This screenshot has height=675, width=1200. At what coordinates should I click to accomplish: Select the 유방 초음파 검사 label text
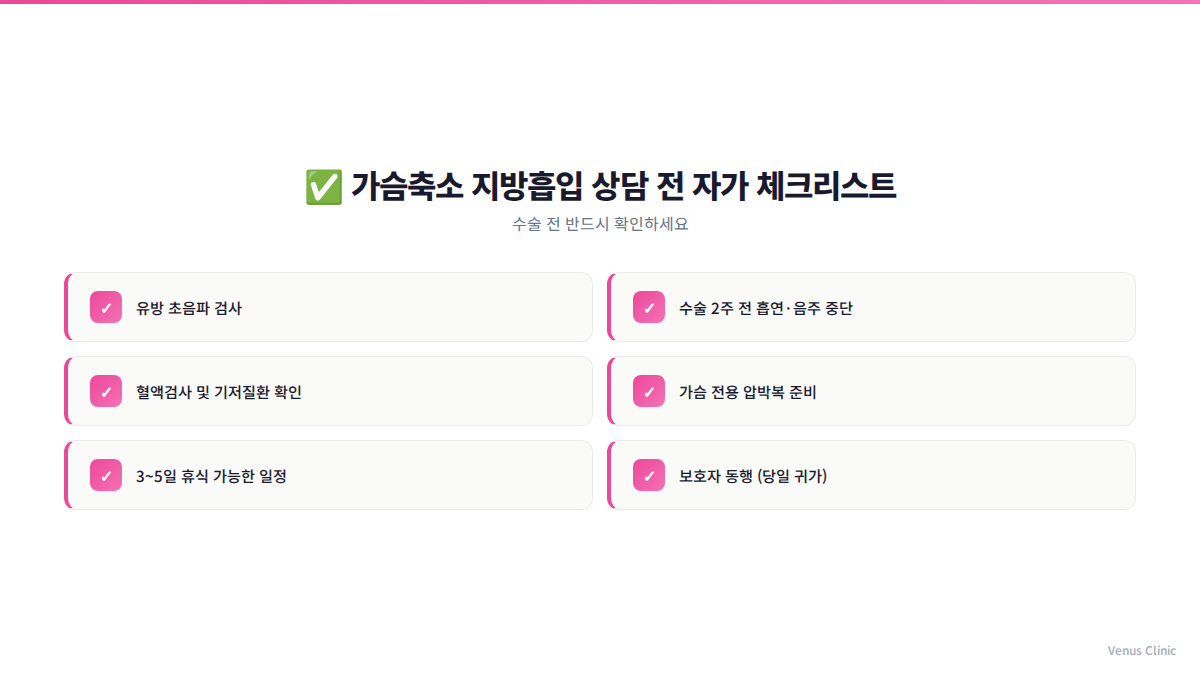click(x=189, y=308)
